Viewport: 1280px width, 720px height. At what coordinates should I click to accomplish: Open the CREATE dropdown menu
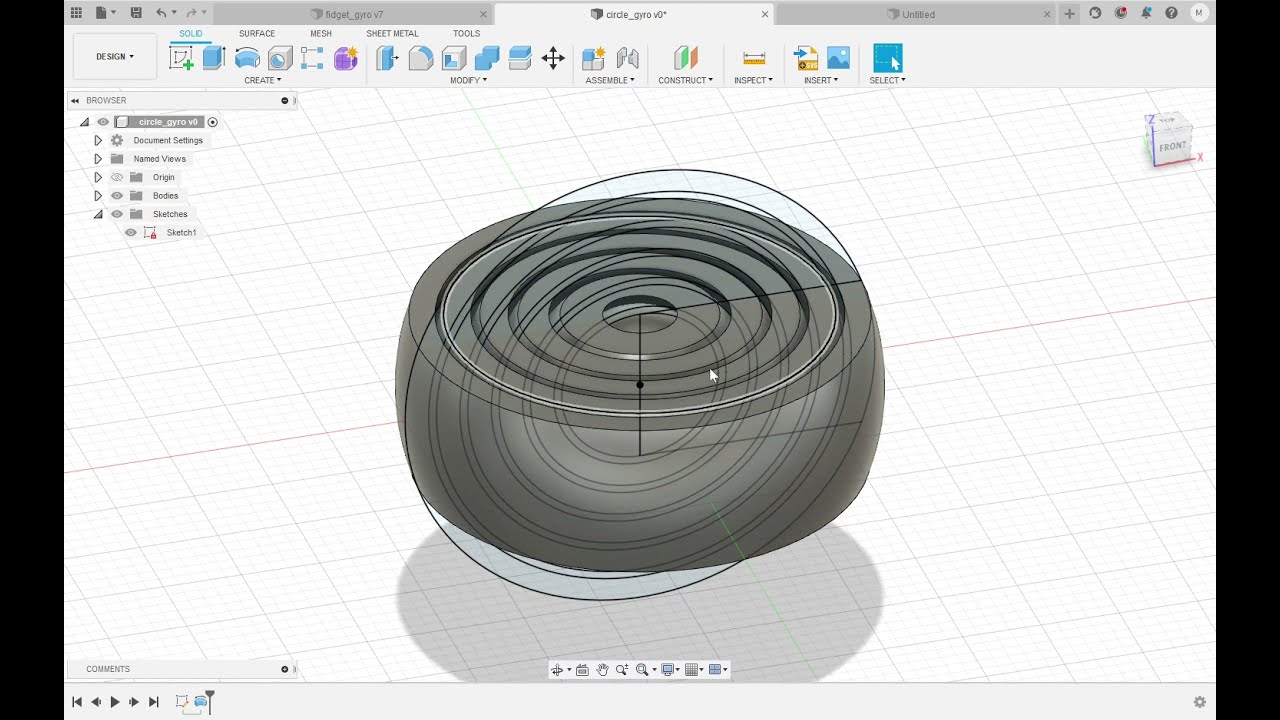point(263,80)
